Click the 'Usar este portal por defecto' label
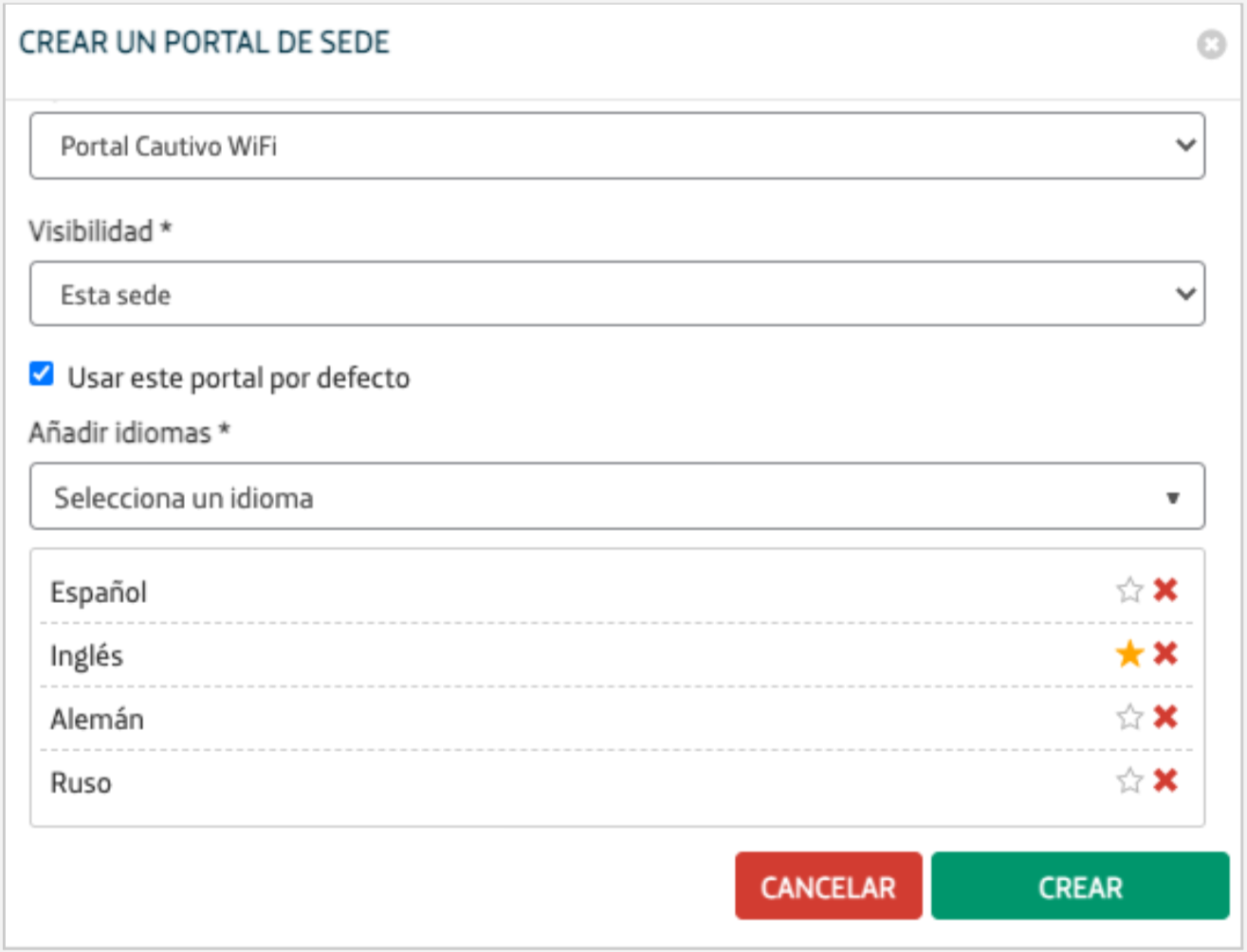1247x952 pixels. click(239, 378)
